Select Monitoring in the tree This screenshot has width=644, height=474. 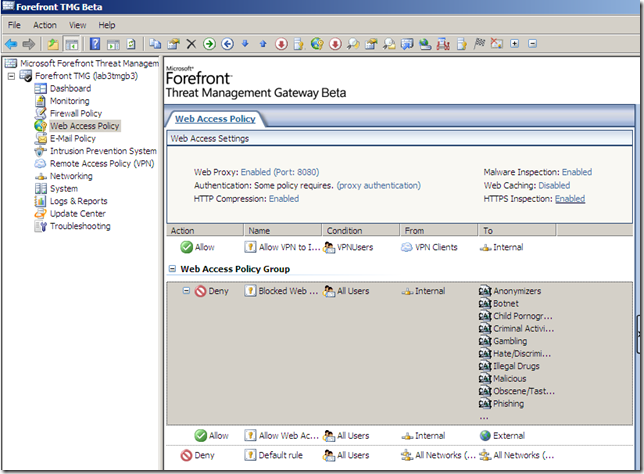[x=69, y=101]
